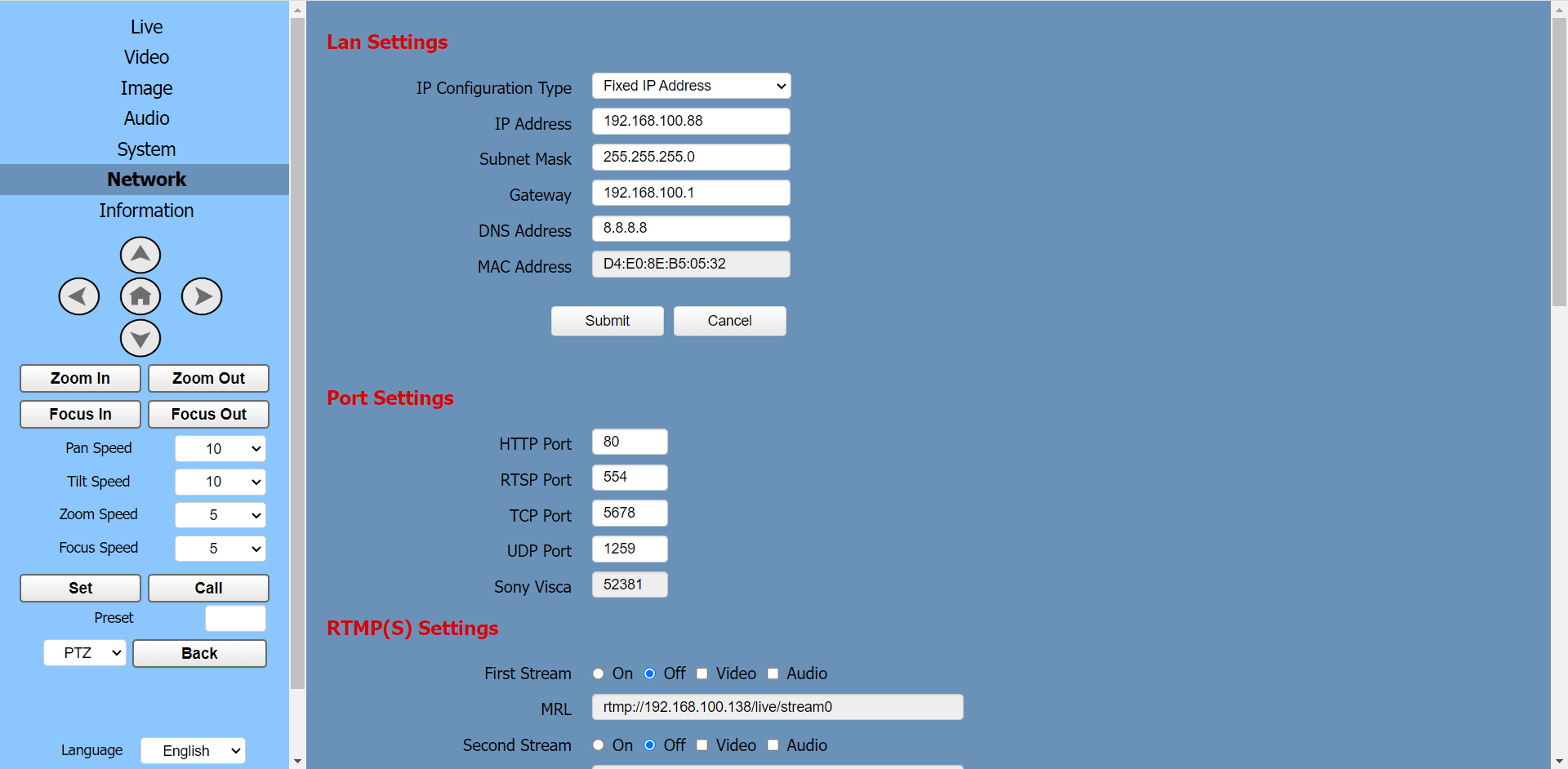The height and width of the screenshot is (769, 1568).
Task: Turn First Stream On
Action: pos(599,673)
